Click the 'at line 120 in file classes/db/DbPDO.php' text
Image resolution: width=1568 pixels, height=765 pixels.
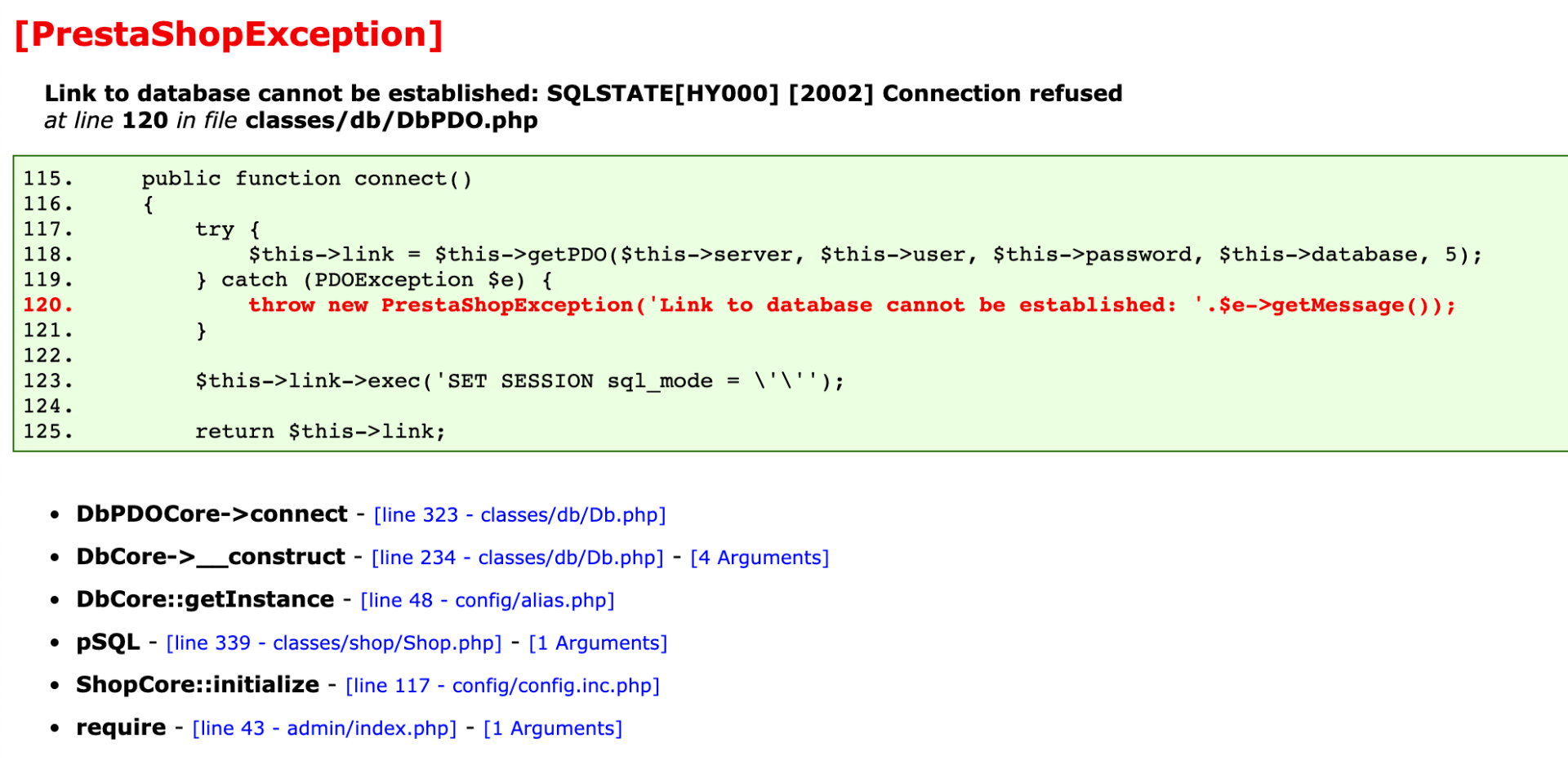[x=291, y=120]
